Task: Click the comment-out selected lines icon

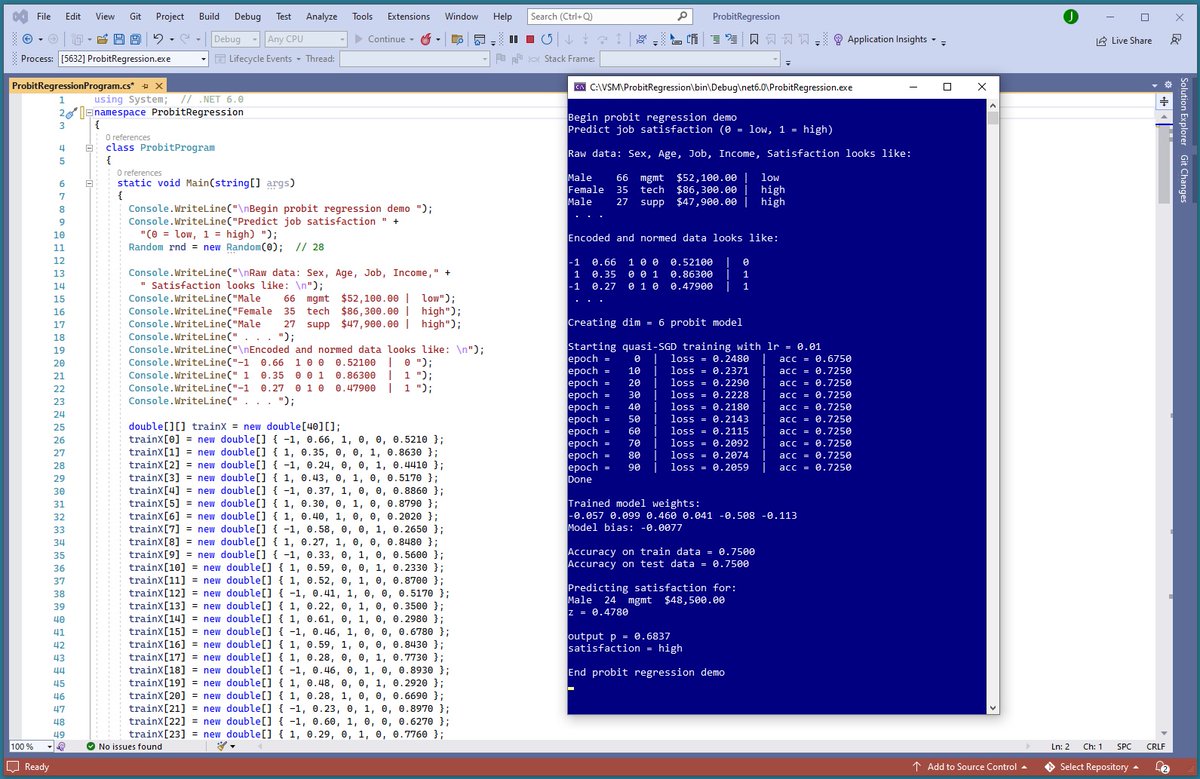Action: coord(715,39)
